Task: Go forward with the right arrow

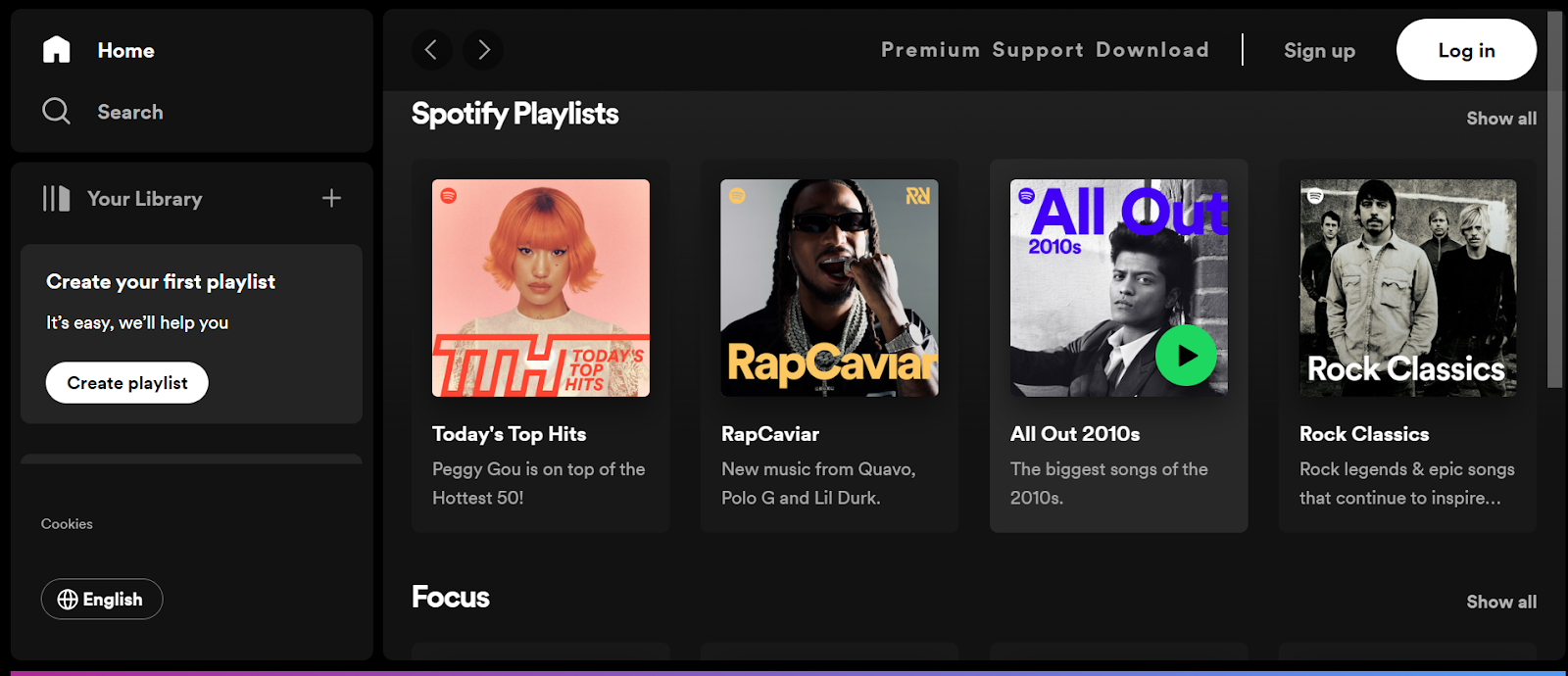Action: (483, 50)
